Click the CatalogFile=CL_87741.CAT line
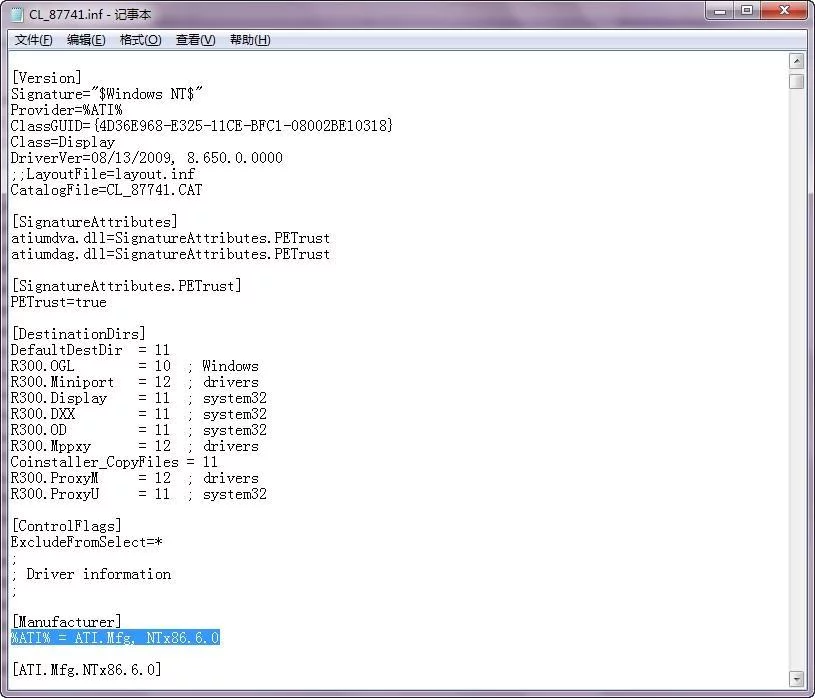815x698 pixels. tap(107, 190)
